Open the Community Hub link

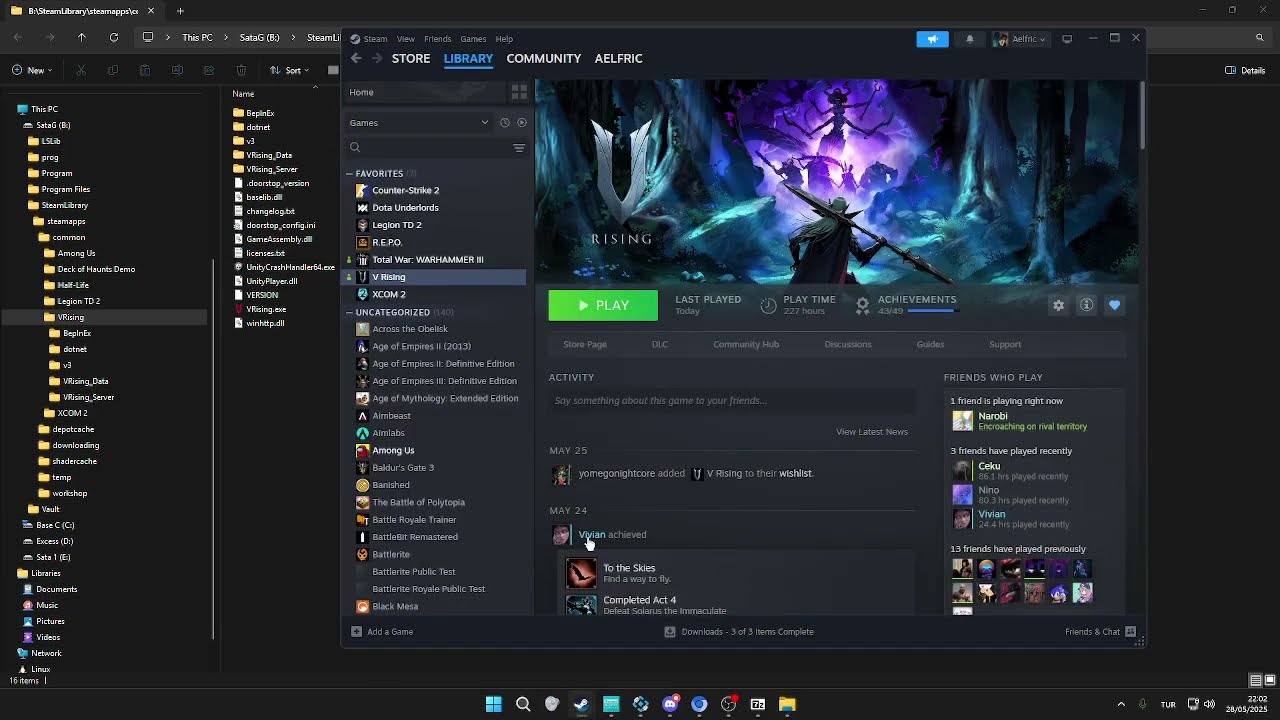click(x=746, y=344)
